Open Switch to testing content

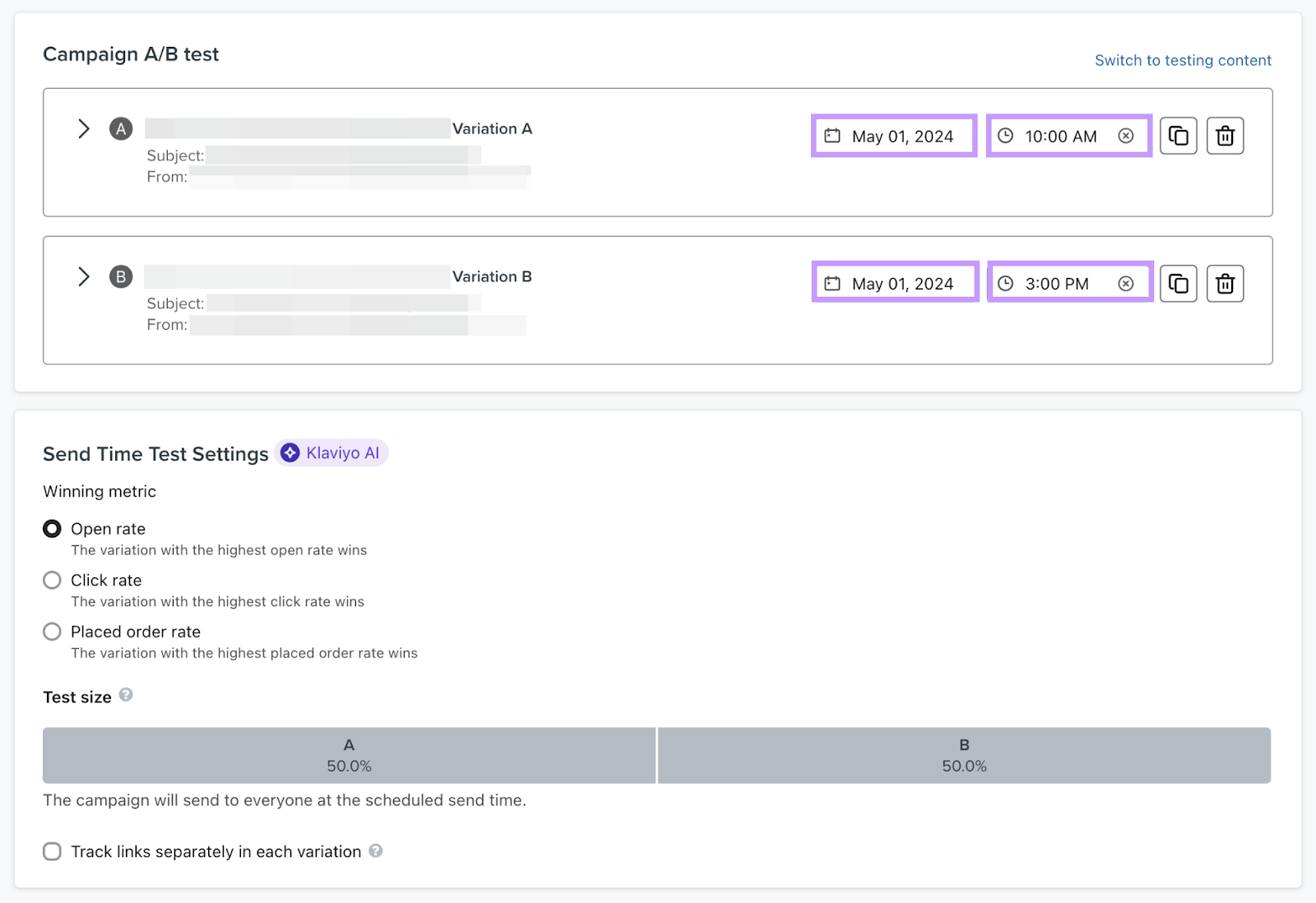point(1183,60)
